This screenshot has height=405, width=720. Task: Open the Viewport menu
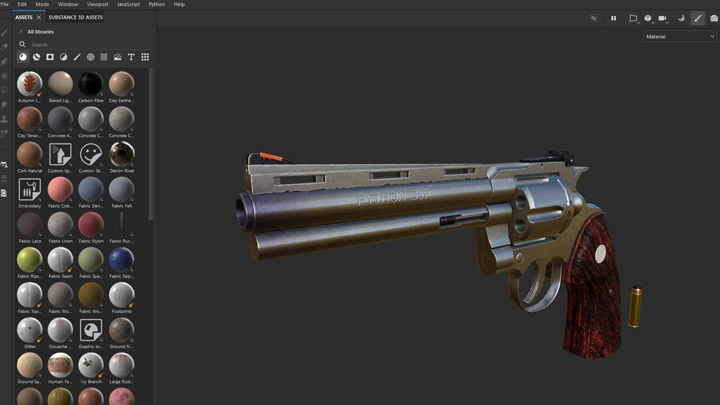[x=97, y=4]
